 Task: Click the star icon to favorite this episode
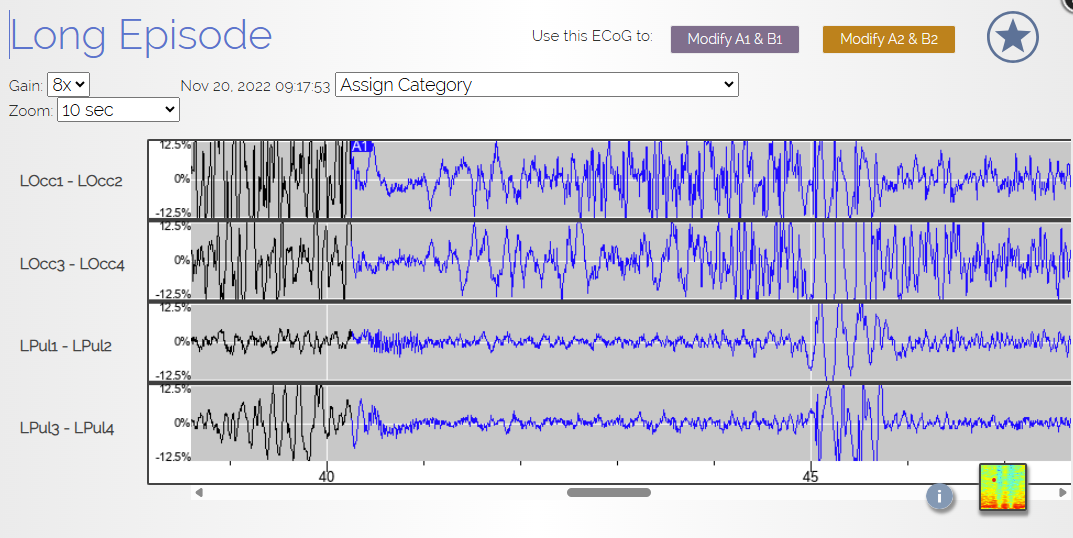click(x=1012, y=37)
